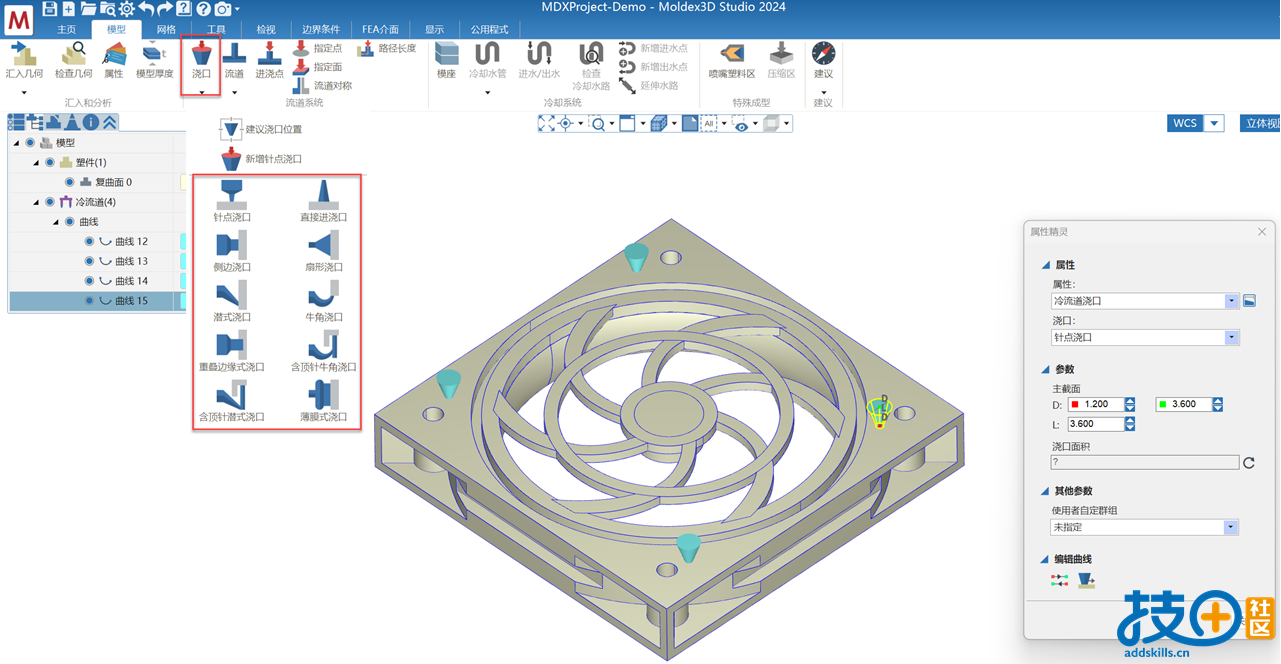Open the 属性 attribute tool
Image resolution: width=1281 pixels, height=664 pixels.
point(114,60)
